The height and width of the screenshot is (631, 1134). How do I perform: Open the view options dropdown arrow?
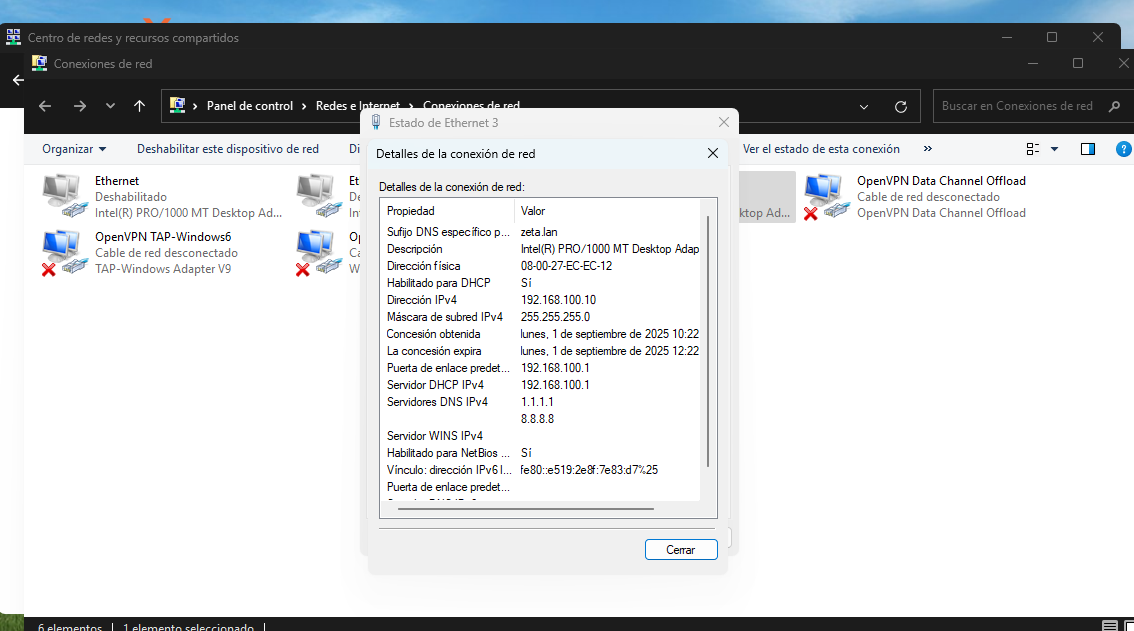pyautogui.click(x=1054, y=149)
